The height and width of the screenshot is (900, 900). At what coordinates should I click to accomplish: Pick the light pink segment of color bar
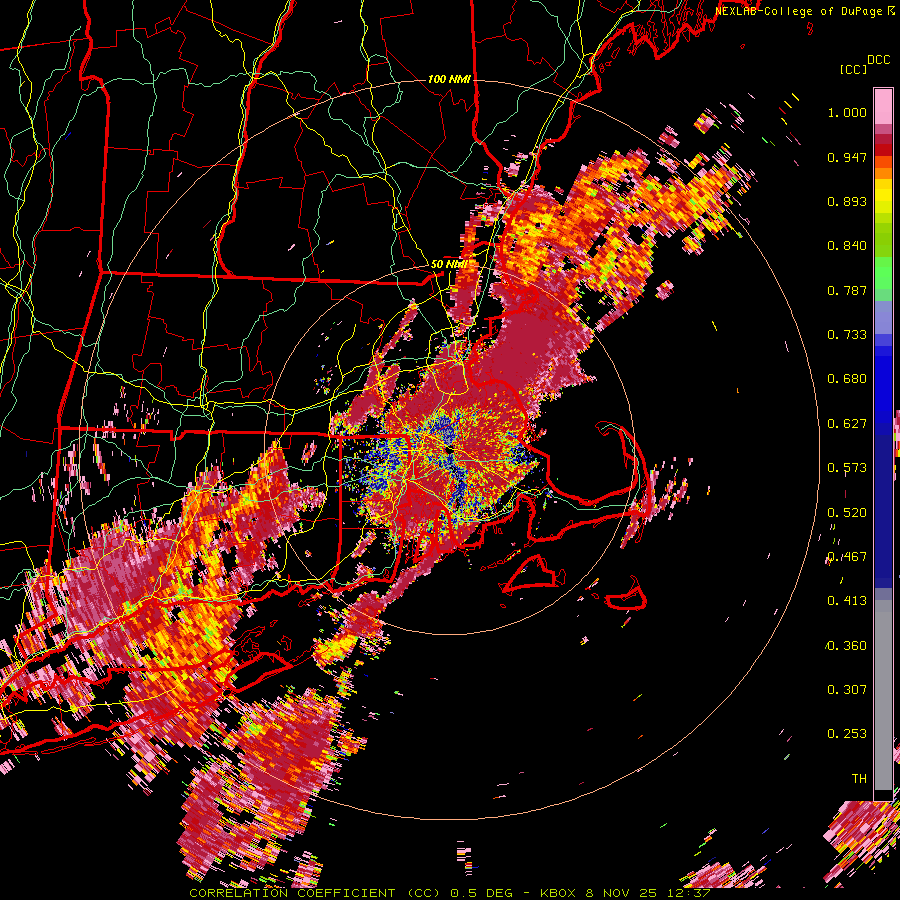click(883, 106)
